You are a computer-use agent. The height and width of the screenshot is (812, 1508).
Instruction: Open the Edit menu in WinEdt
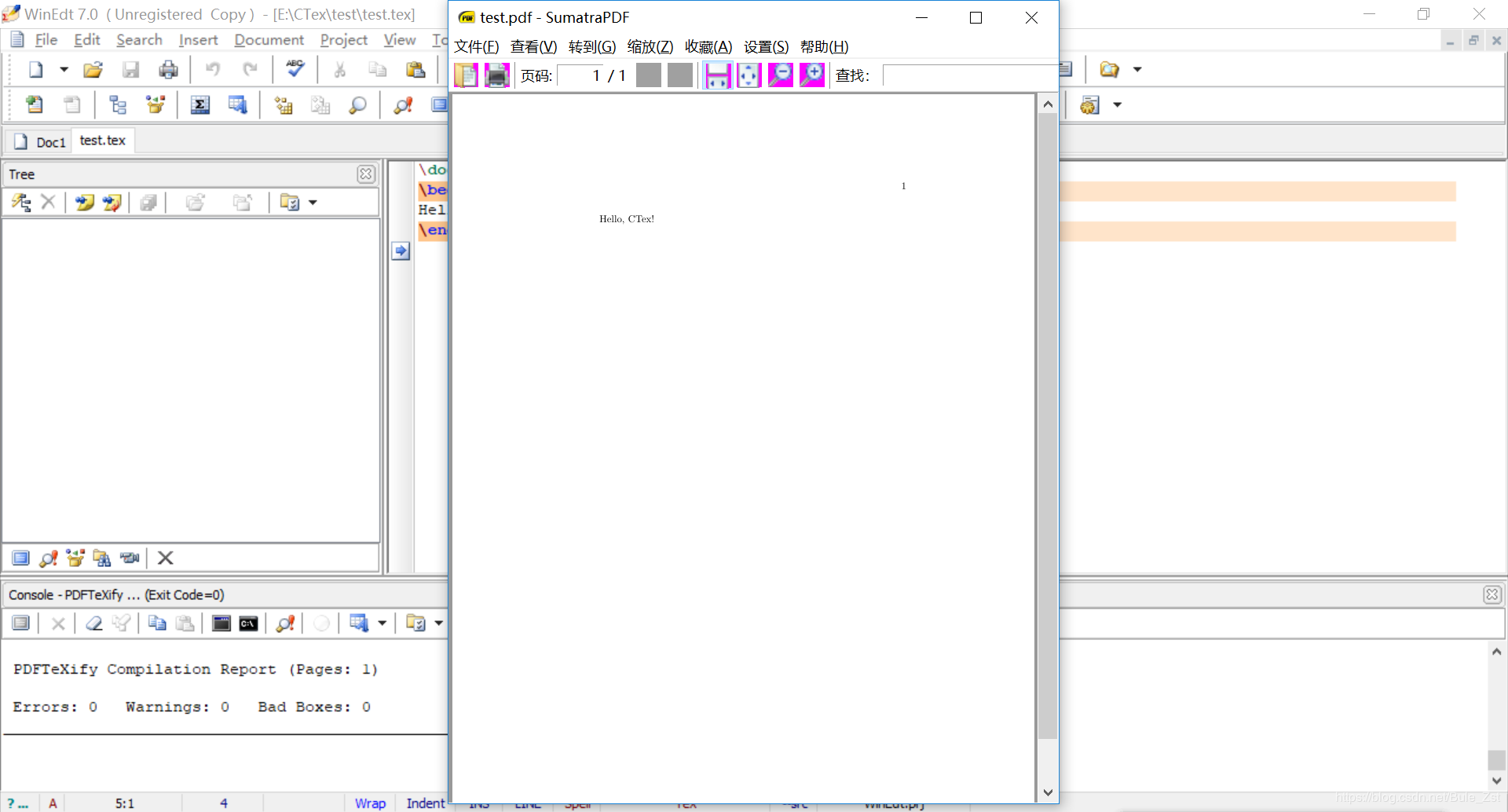[x=87, y=40]
